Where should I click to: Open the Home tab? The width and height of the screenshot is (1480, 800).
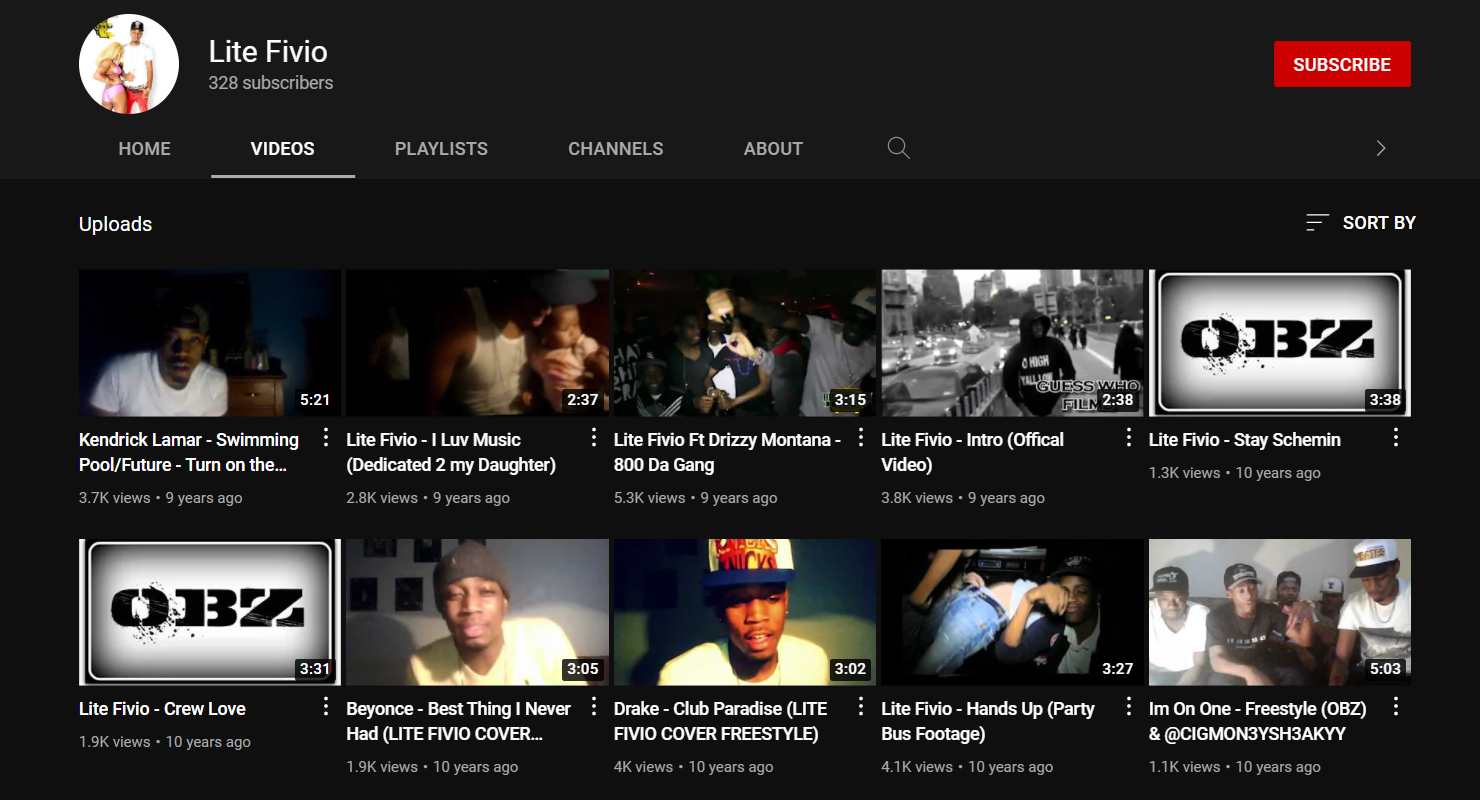point(144,148)
